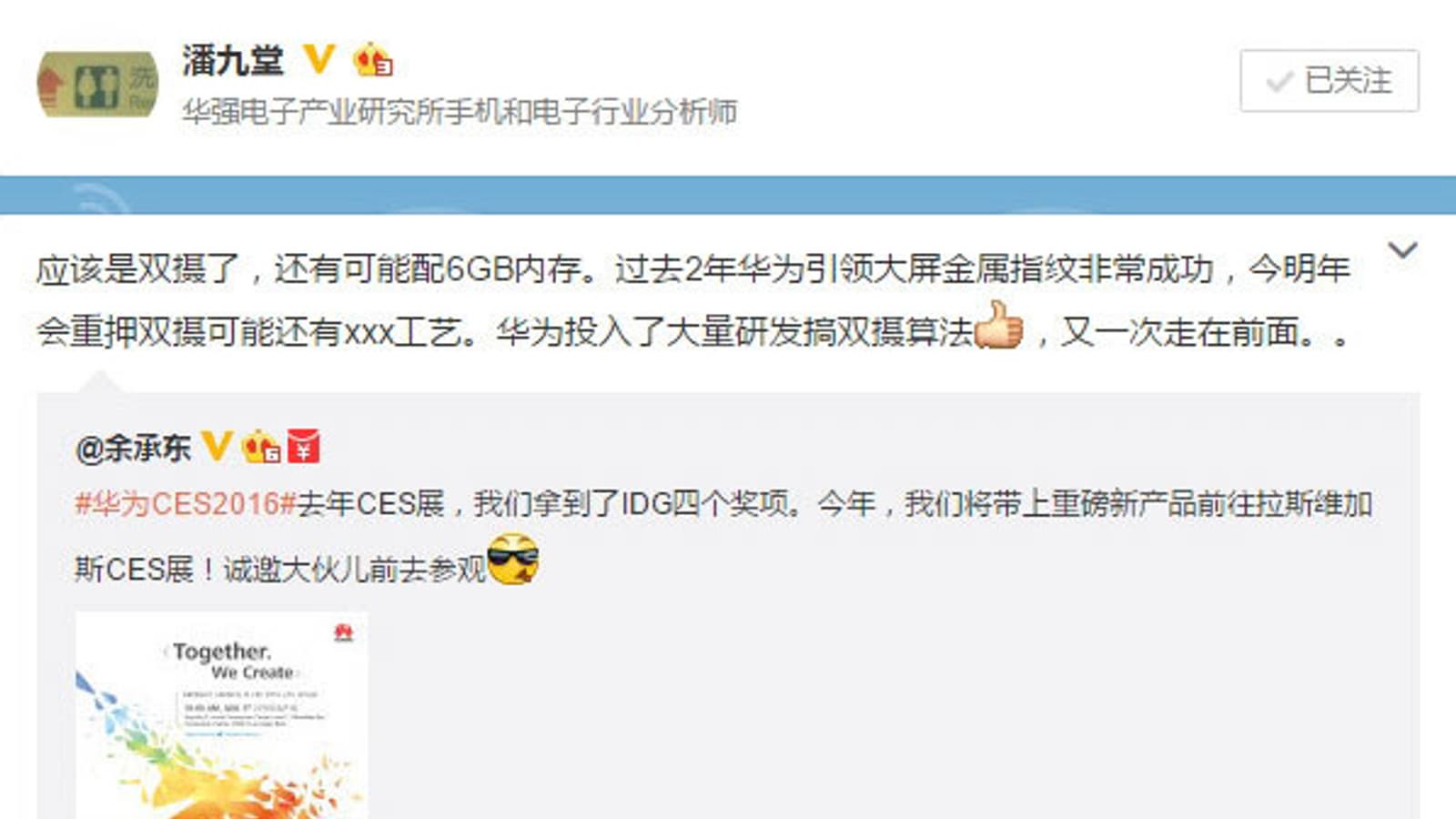The width and height of the screenshot is (1456, 819).
Task: Click the checkmark inside the 已关注 button
Action: pos(1279,82)
